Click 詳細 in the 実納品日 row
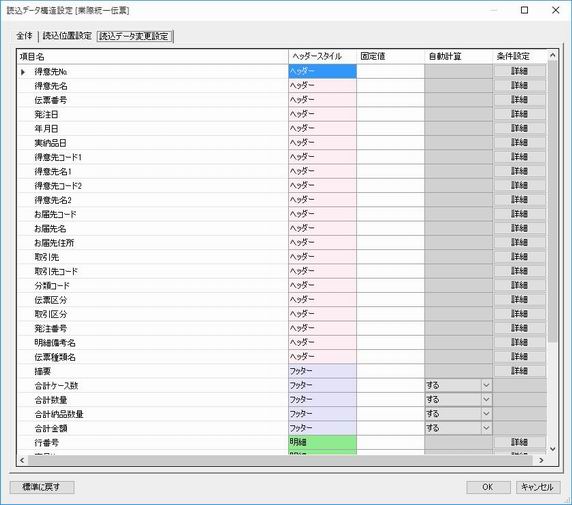The image size is (572, 505). pyautogui.click(x=519, y=142)
